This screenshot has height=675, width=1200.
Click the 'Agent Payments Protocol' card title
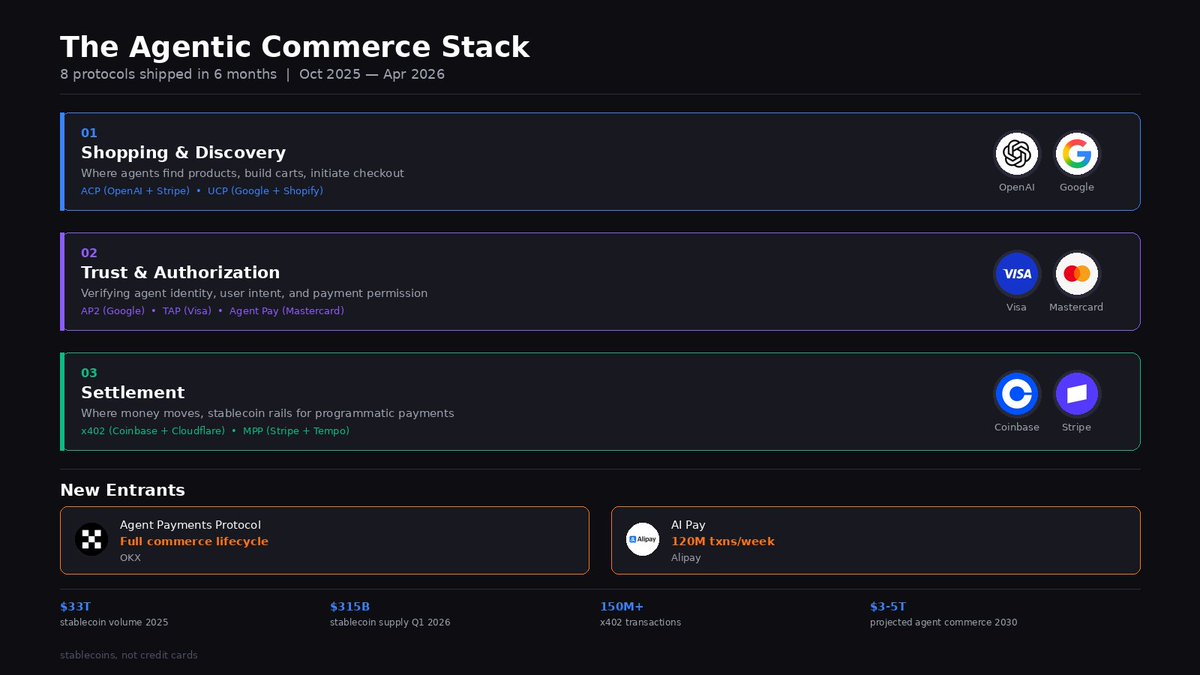click(x=190, y=525)
